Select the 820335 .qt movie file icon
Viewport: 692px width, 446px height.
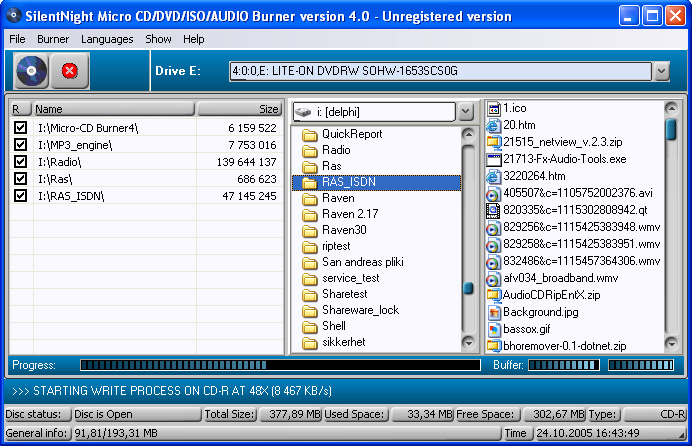coord(493,210)
